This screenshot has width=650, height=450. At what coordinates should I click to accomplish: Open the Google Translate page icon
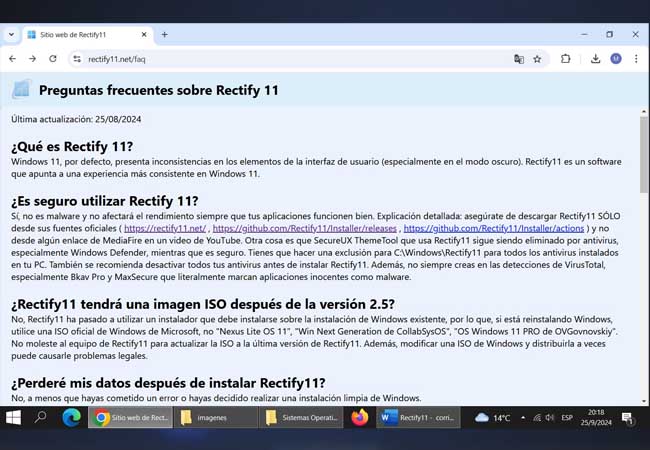point(519,59)
